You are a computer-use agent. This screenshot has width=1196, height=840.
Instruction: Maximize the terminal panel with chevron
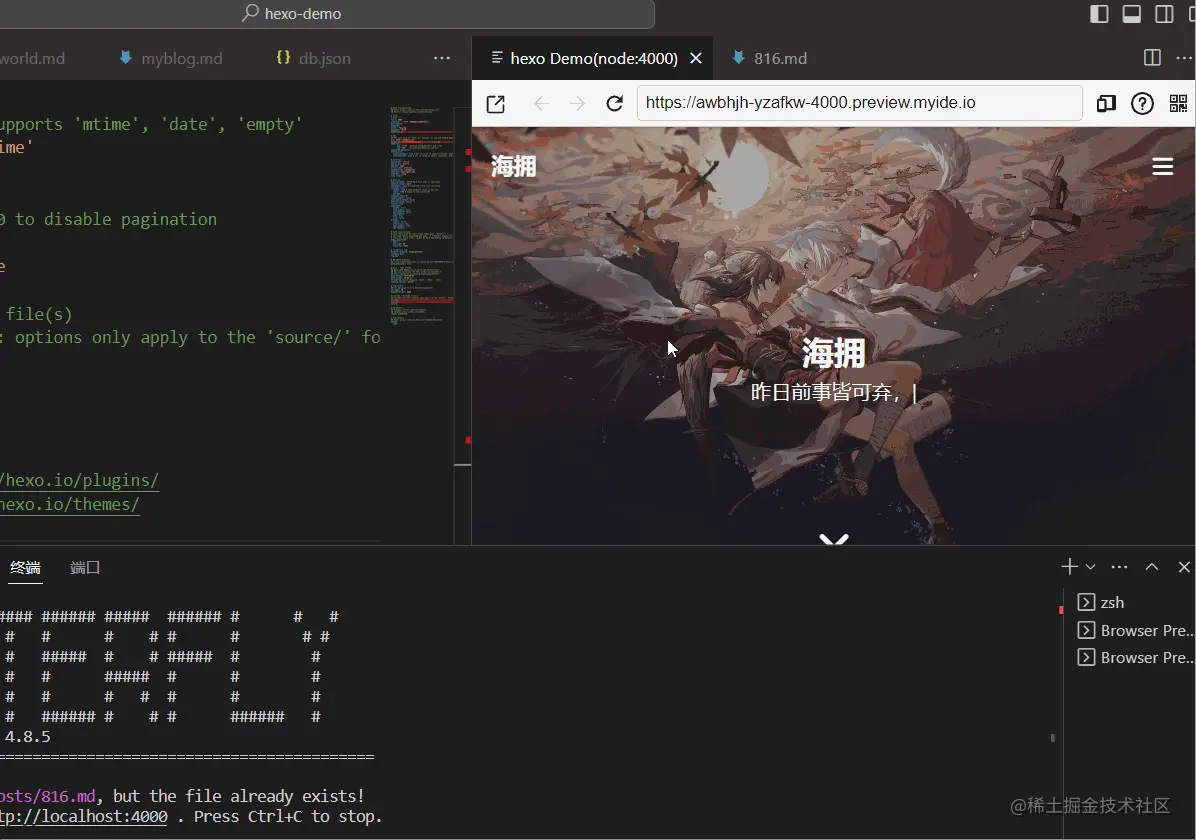[x=1152, y=567]
